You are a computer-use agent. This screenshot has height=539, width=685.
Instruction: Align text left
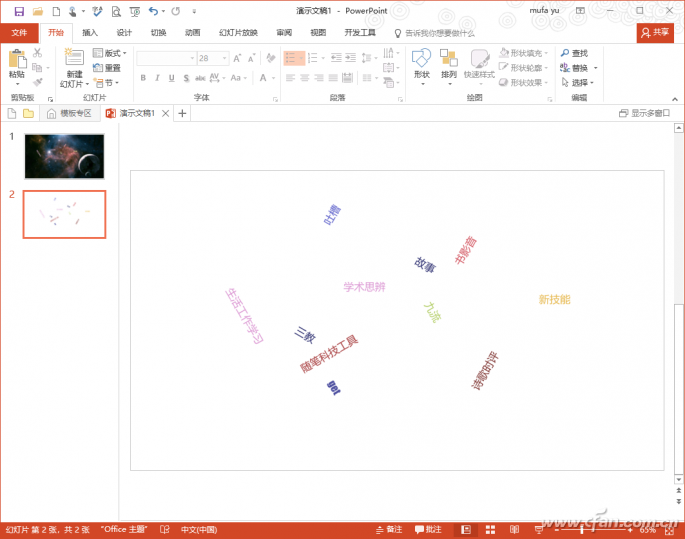(290, 78)
